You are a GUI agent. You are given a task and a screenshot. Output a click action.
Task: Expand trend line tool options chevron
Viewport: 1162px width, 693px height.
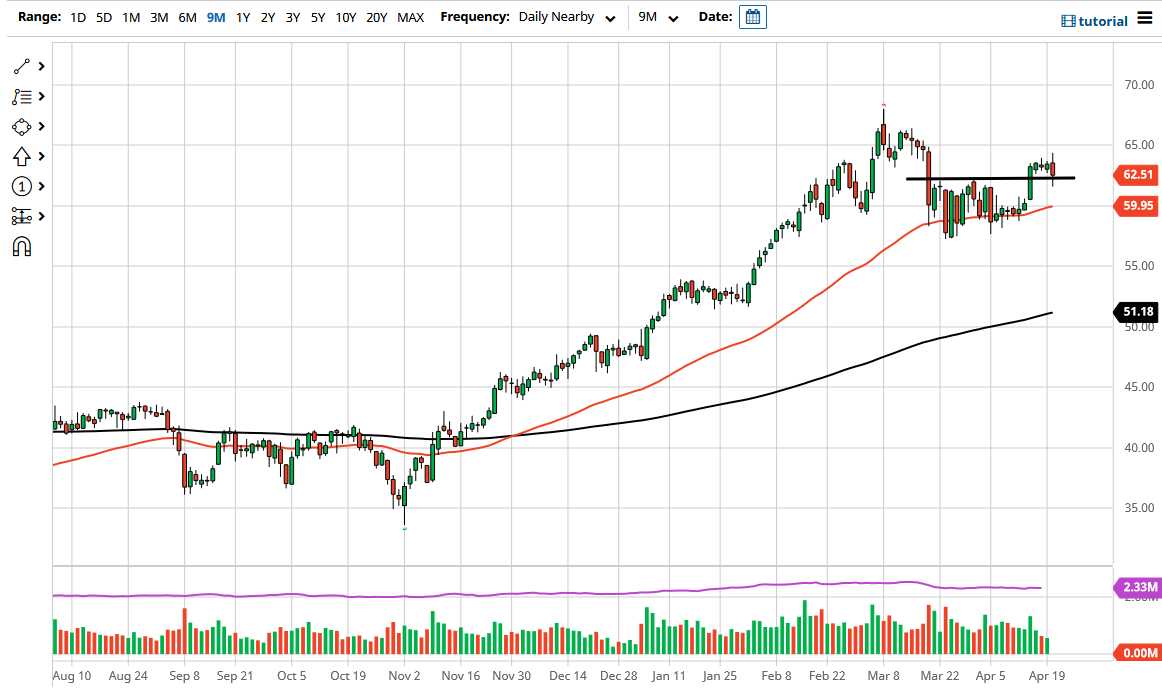[40, 66]
